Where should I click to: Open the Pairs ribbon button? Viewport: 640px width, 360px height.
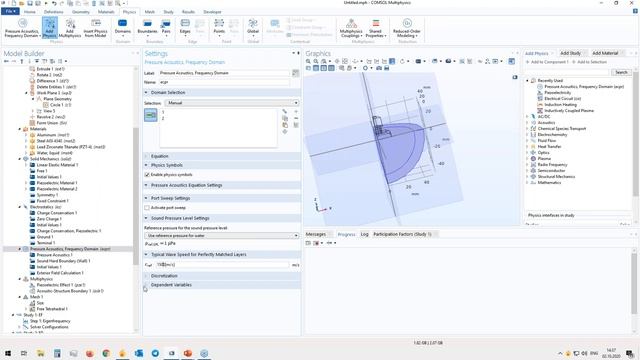[166, 27]
